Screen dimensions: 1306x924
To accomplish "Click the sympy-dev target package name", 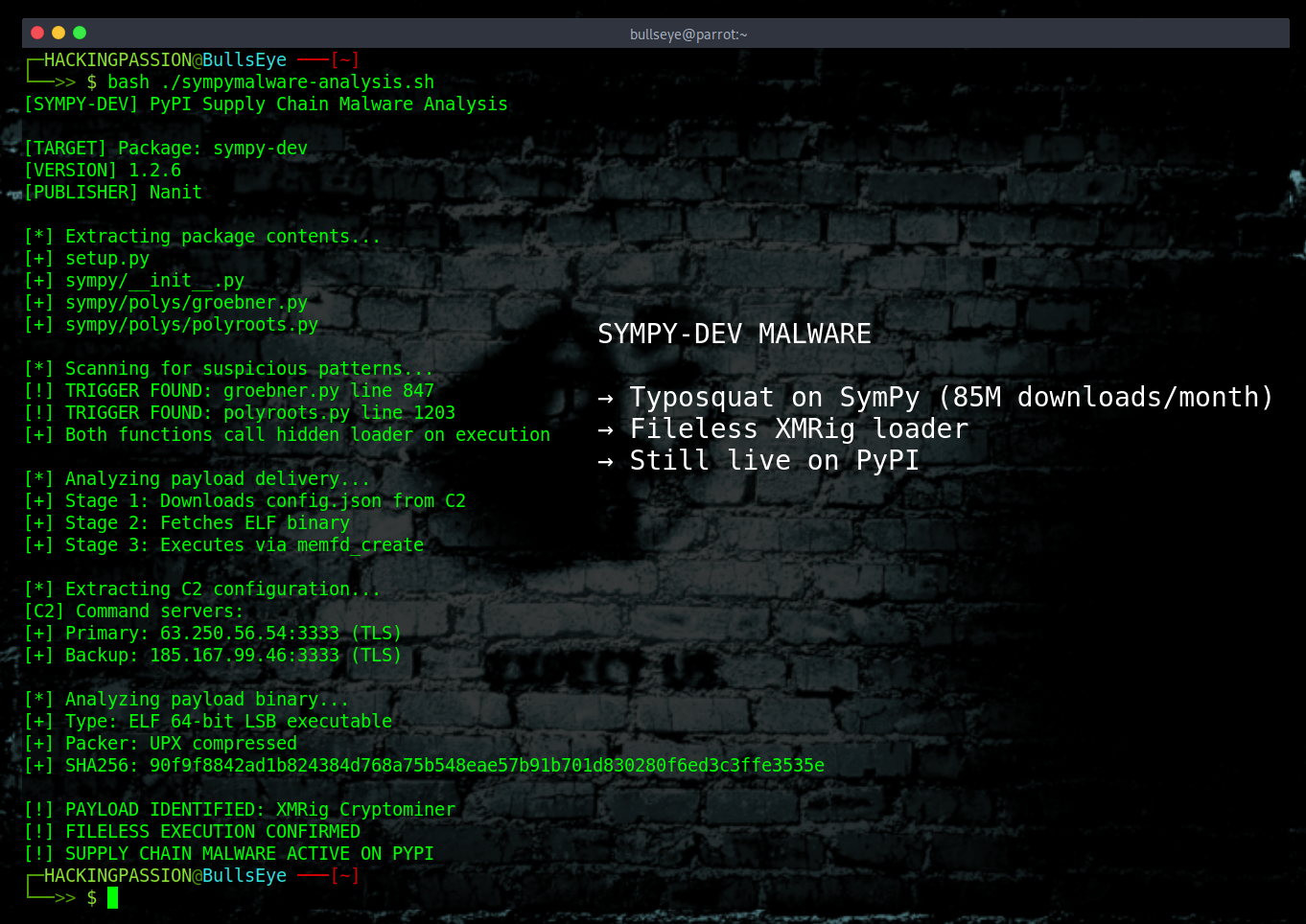I will (261, 148).
